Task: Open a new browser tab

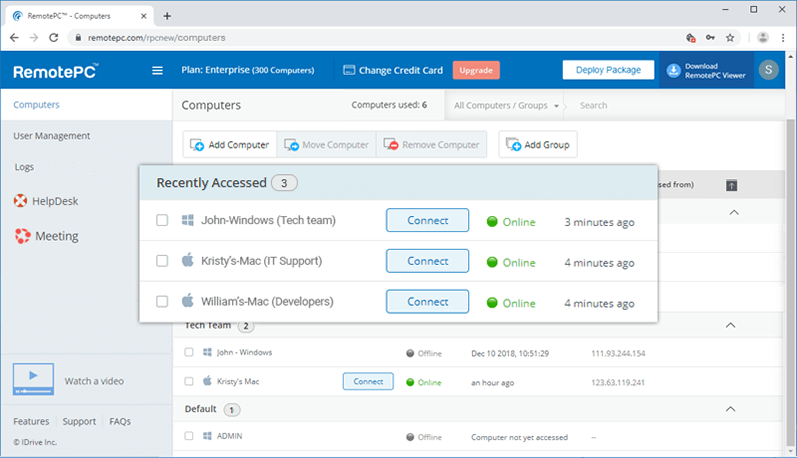Action: click(167, 16)
